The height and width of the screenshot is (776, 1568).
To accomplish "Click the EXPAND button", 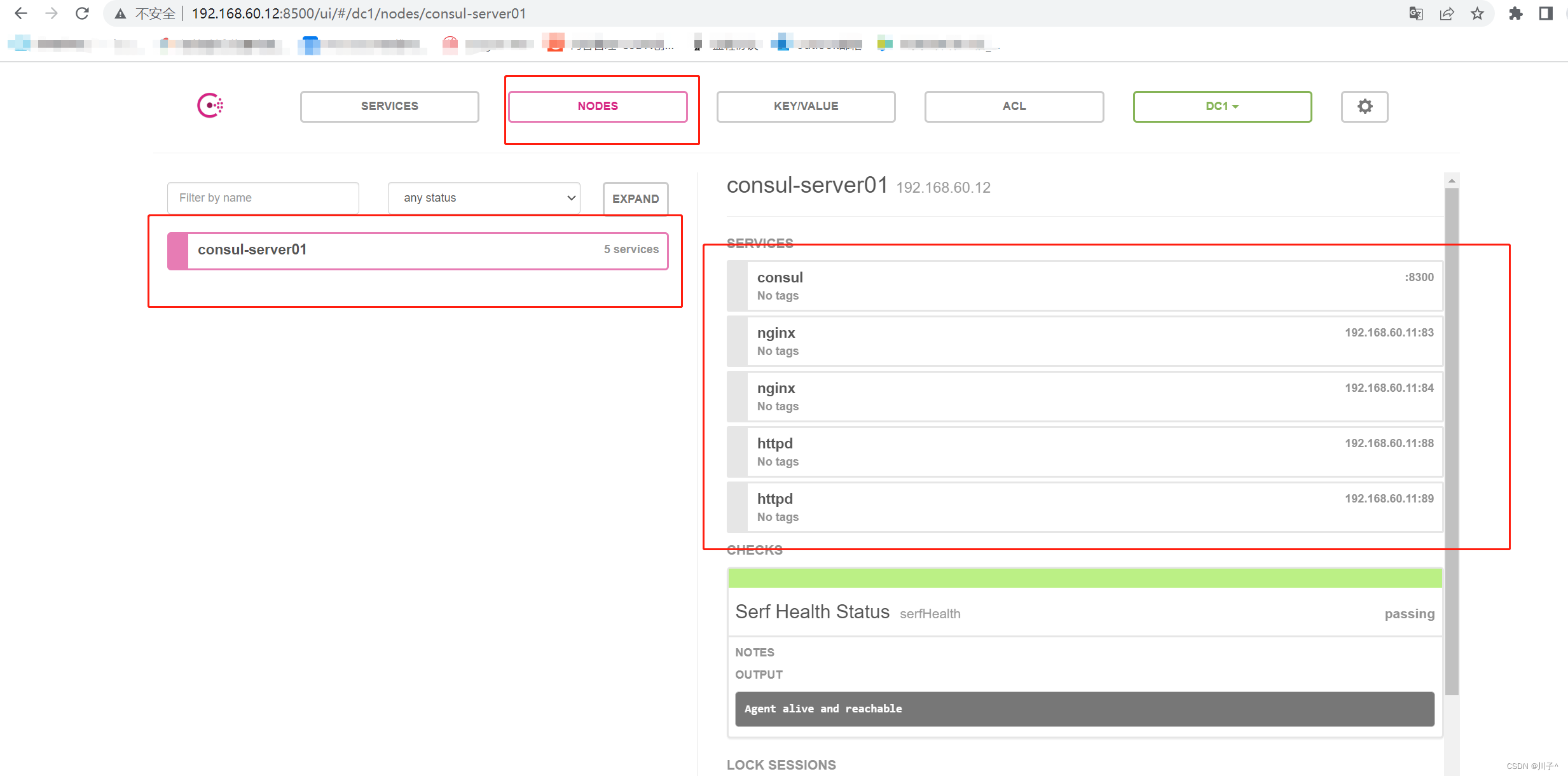I will coord(635,198).
